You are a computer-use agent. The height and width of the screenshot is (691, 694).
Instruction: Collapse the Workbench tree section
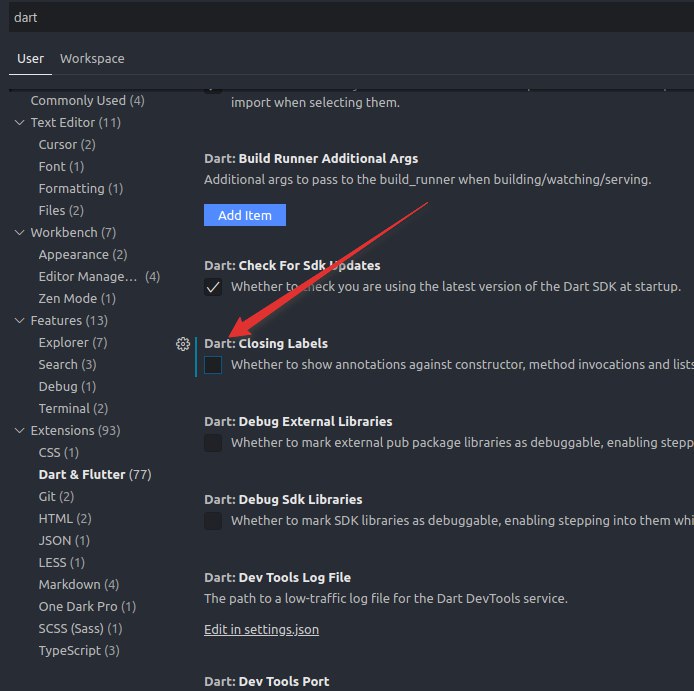tap(19, 232)
